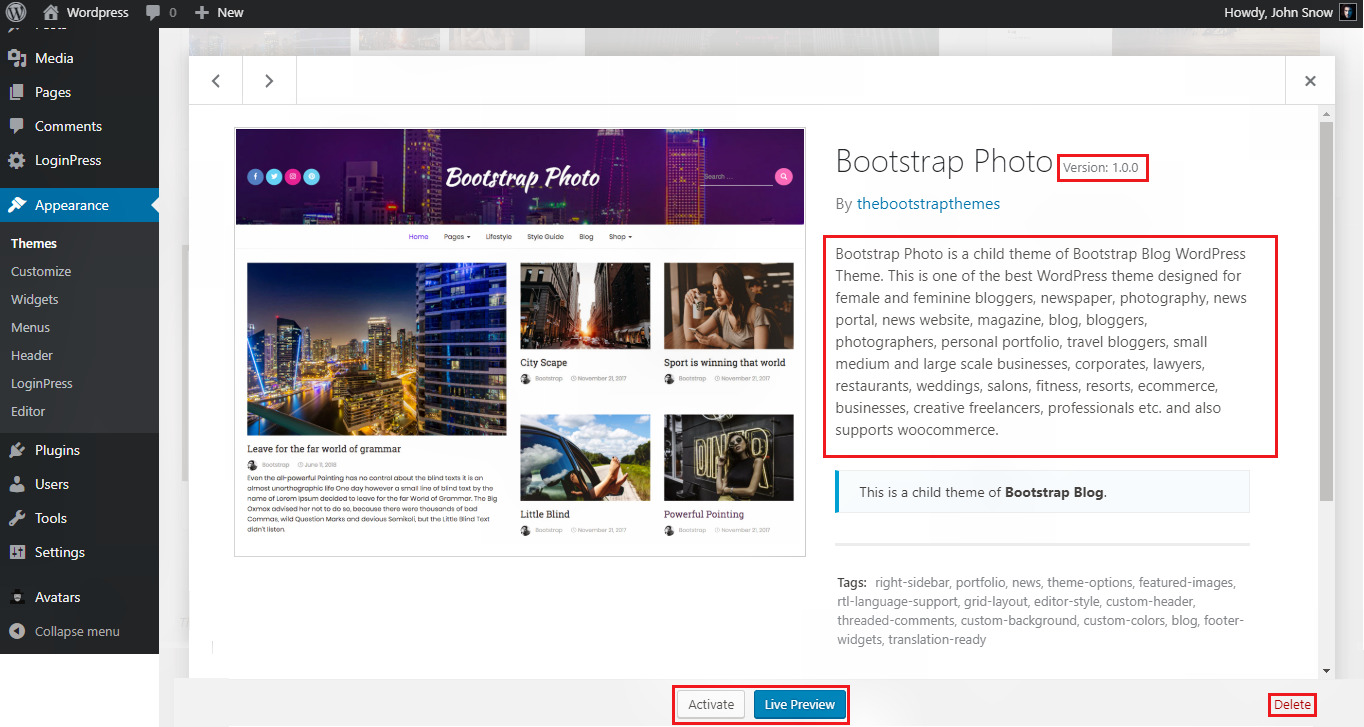Open Menus submenu item
The height and width of the screenshot is (727, 1364).
[x=31, y=327]
